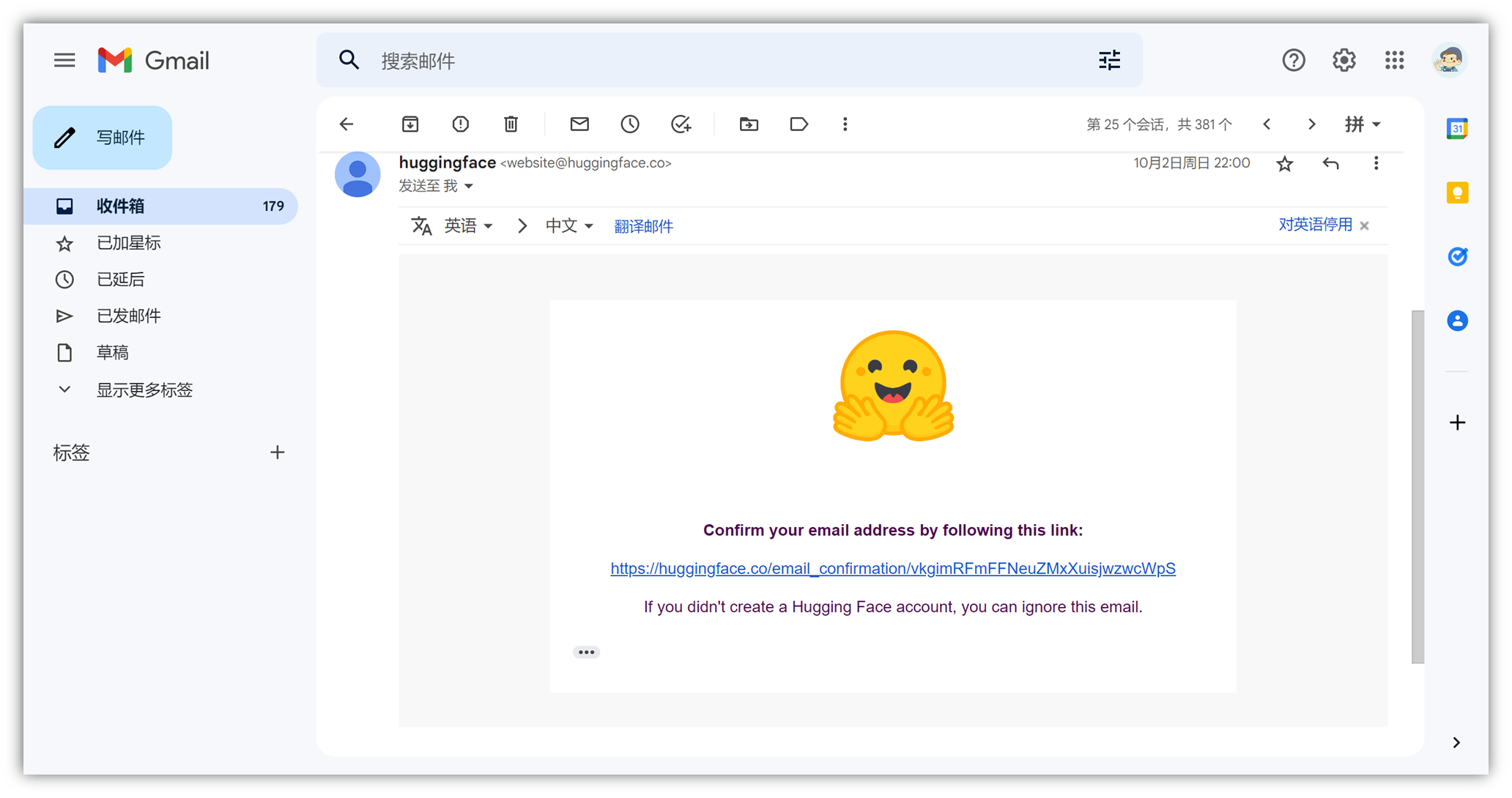Go to the older conversation
Screen dimensions: 1512x798
click(1312, 124)
